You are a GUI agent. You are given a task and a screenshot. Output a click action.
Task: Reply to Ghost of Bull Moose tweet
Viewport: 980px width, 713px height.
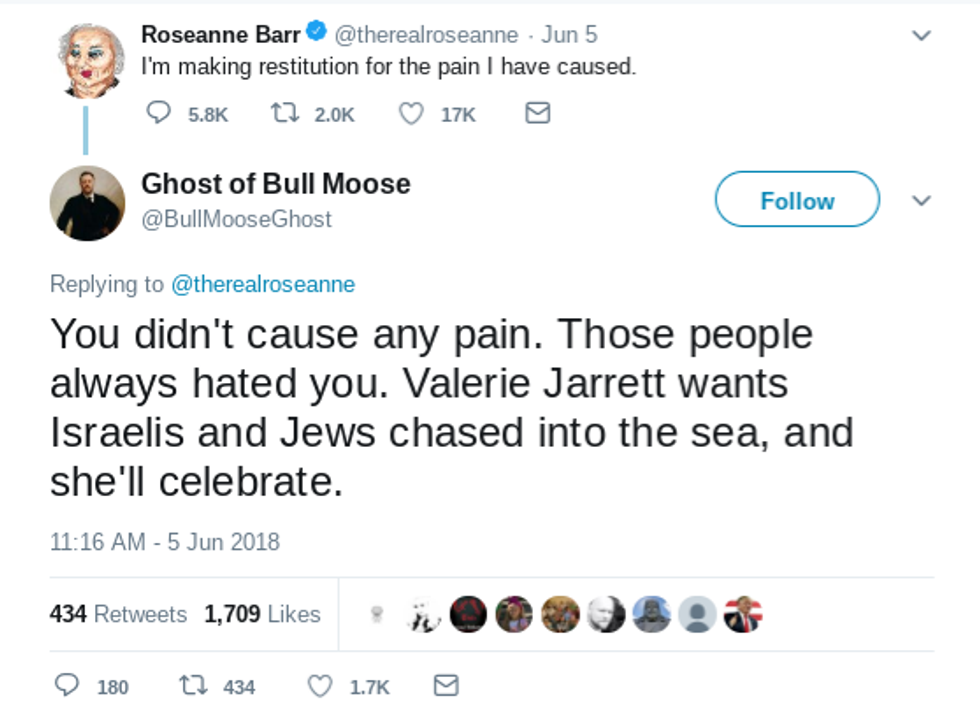click(x=68, y=686)
